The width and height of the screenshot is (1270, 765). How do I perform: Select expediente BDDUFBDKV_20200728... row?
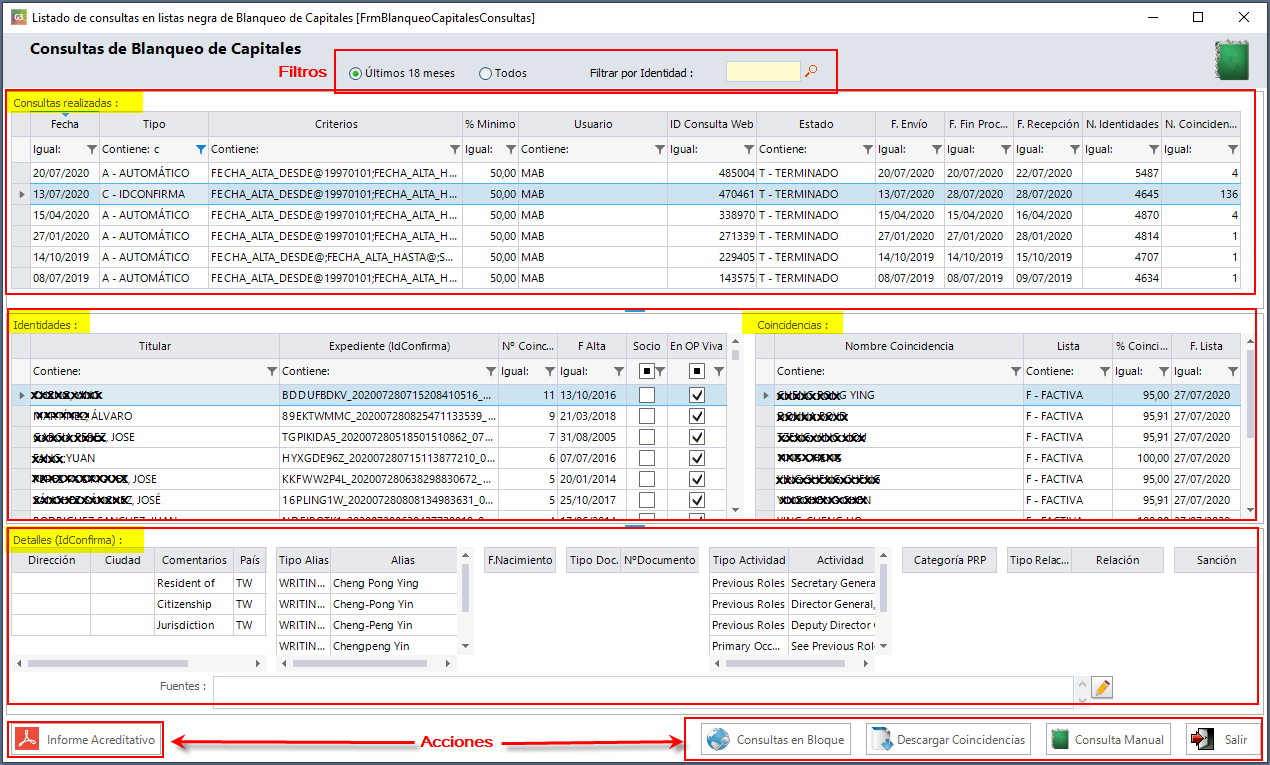click(x=370, y=395)
